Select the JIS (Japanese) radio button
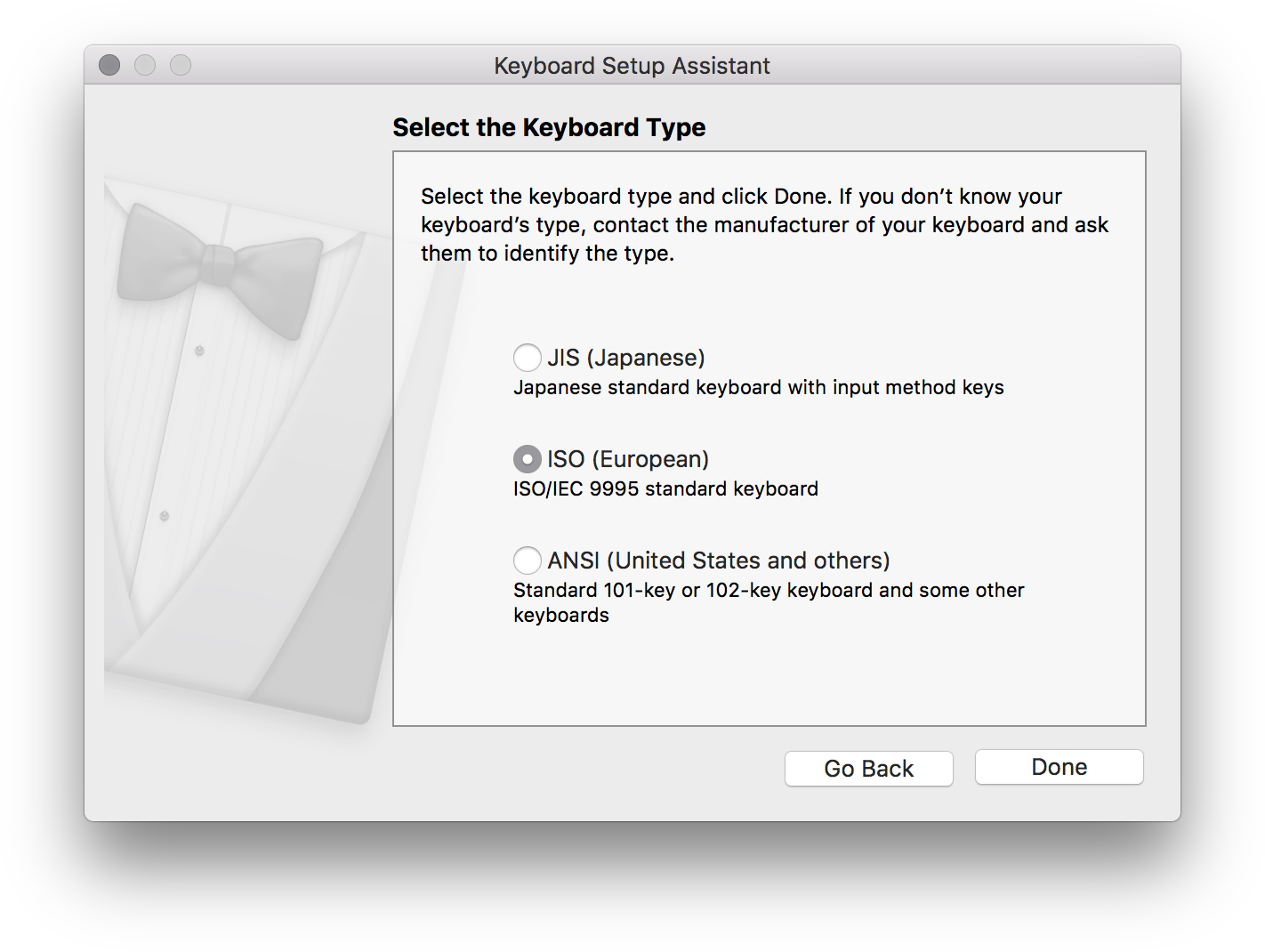Screen dimensions: 1265x952 tap(528, 358)
